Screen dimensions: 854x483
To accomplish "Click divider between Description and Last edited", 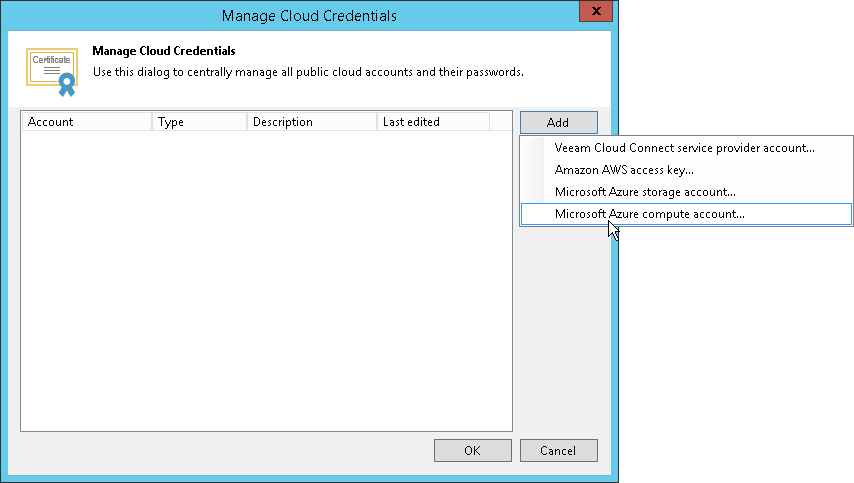I will pos(377,122).
